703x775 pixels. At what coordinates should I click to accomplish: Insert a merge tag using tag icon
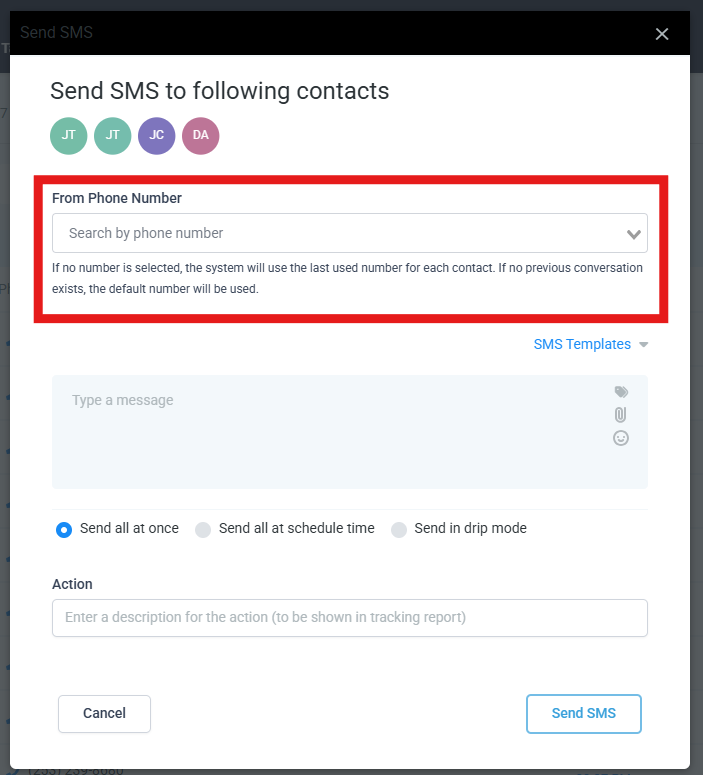point(621,392)
